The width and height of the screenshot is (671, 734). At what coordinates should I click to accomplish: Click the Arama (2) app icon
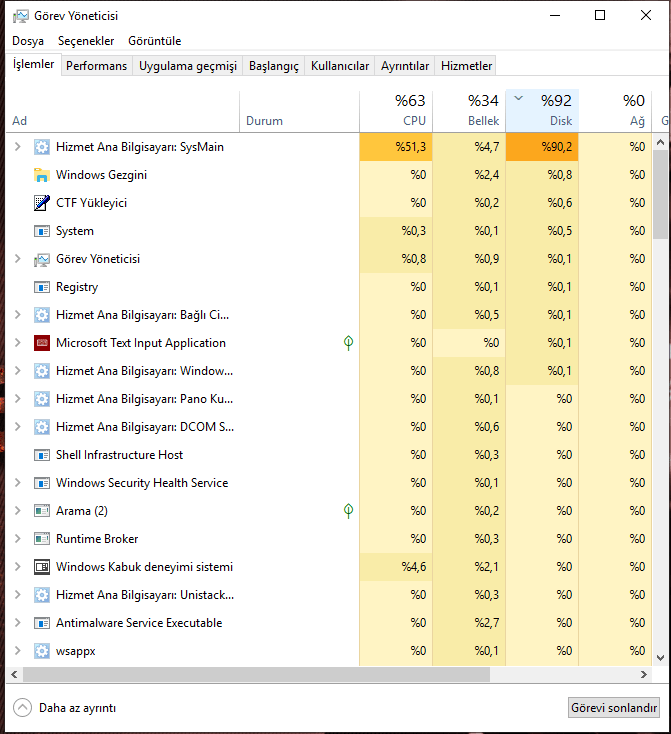pyautogui.click(x=42, y=511)
